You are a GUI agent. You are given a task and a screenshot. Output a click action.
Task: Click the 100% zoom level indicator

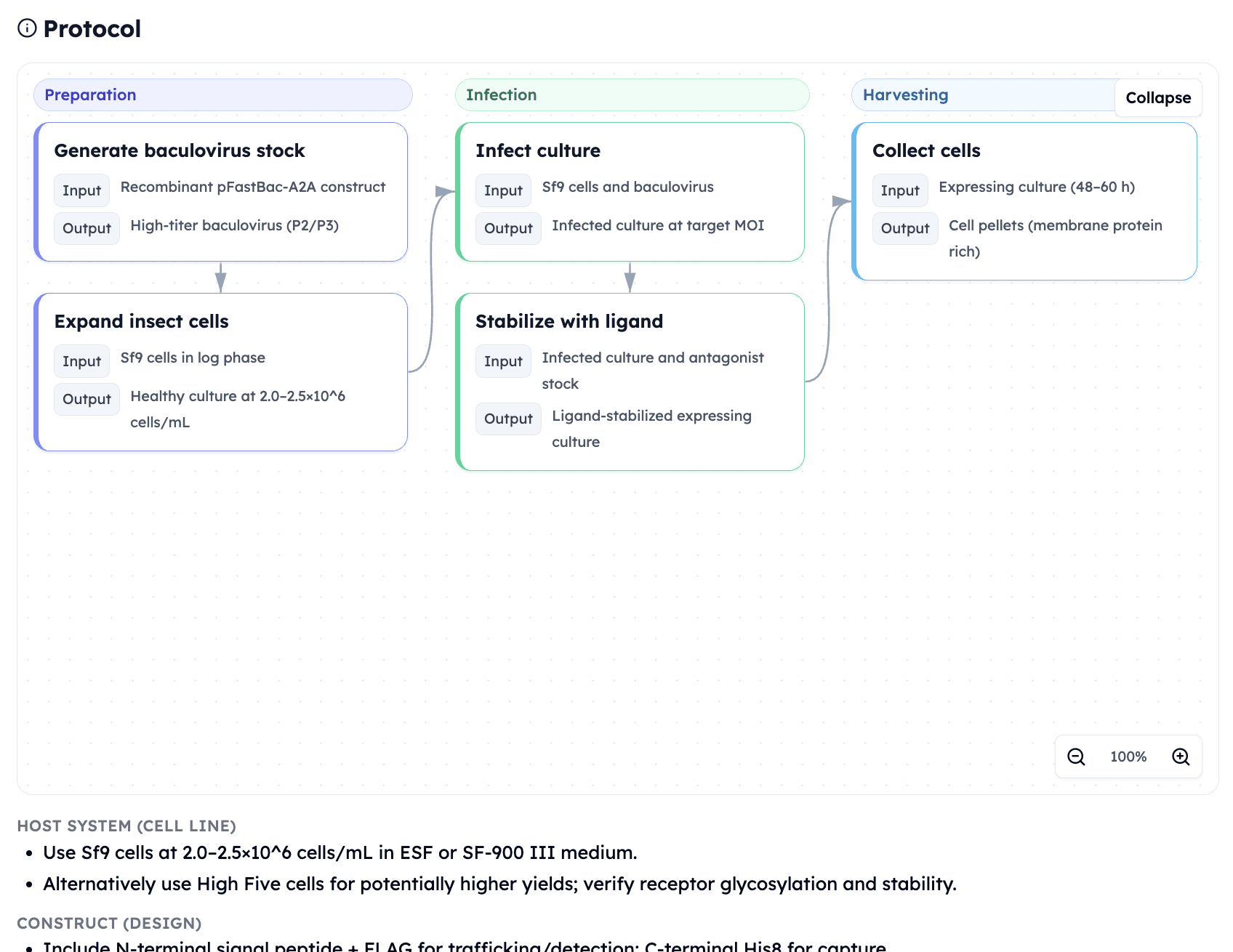click(x=1128, y=757)
